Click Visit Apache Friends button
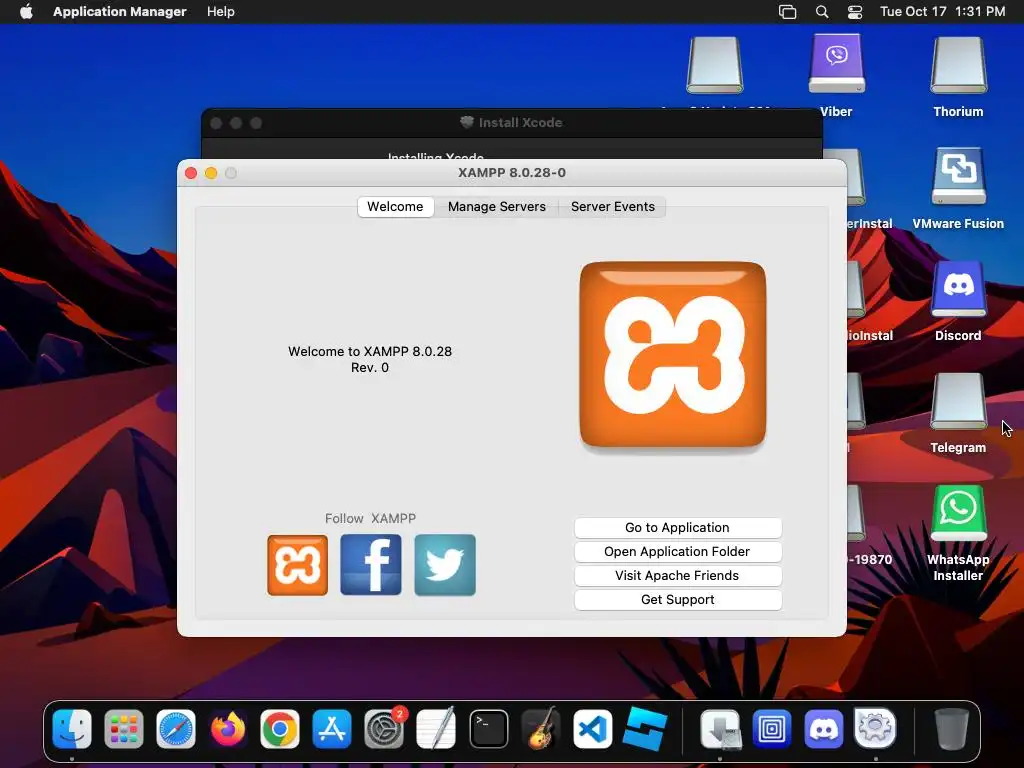The height and width of the screenshot is (768, 1024). click(677, 576)
